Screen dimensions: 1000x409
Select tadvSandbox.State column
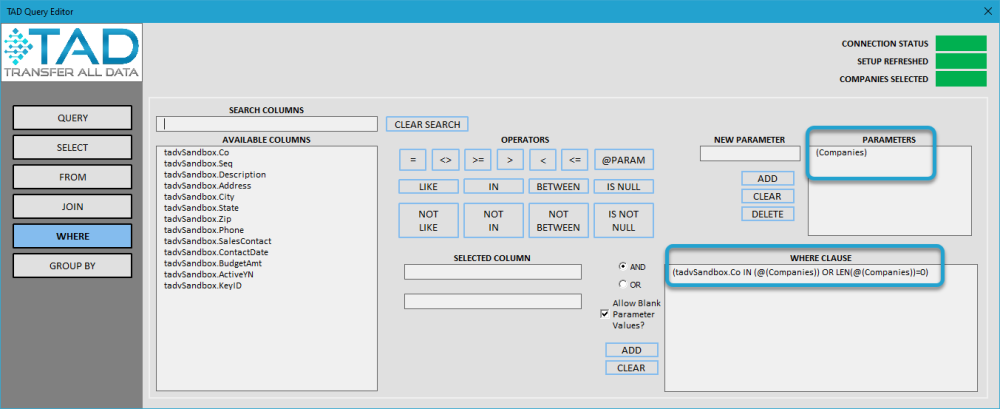click(202, 208)
